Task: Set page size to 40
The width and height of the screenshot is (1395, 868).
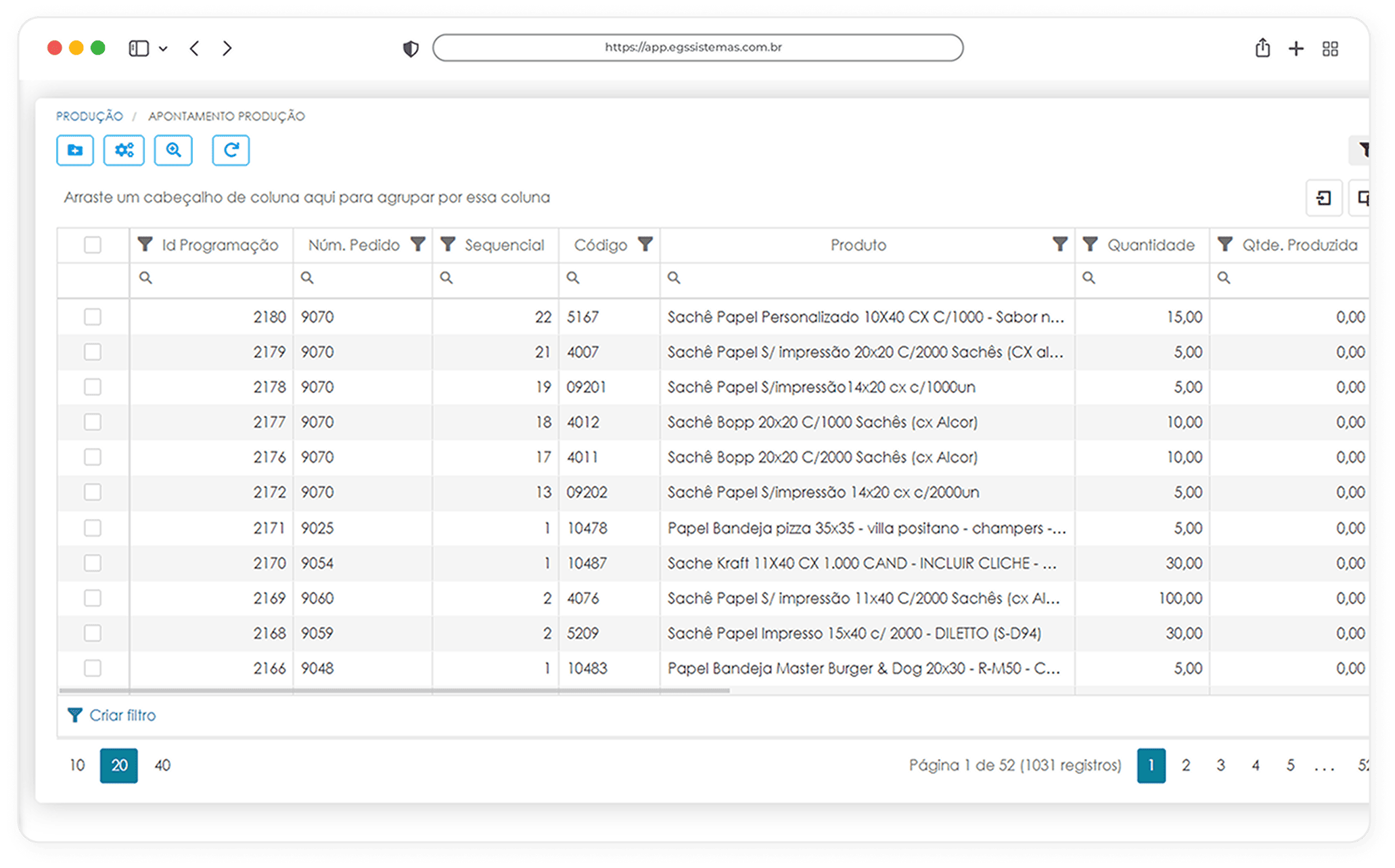Action: [162, 765]
